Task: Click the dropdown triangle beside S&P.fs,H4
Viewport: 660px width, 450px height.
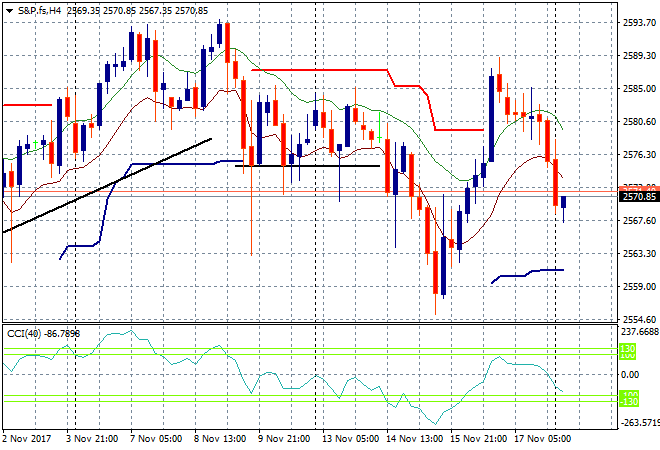Action: pyautogui.click(x=9, y=11)
